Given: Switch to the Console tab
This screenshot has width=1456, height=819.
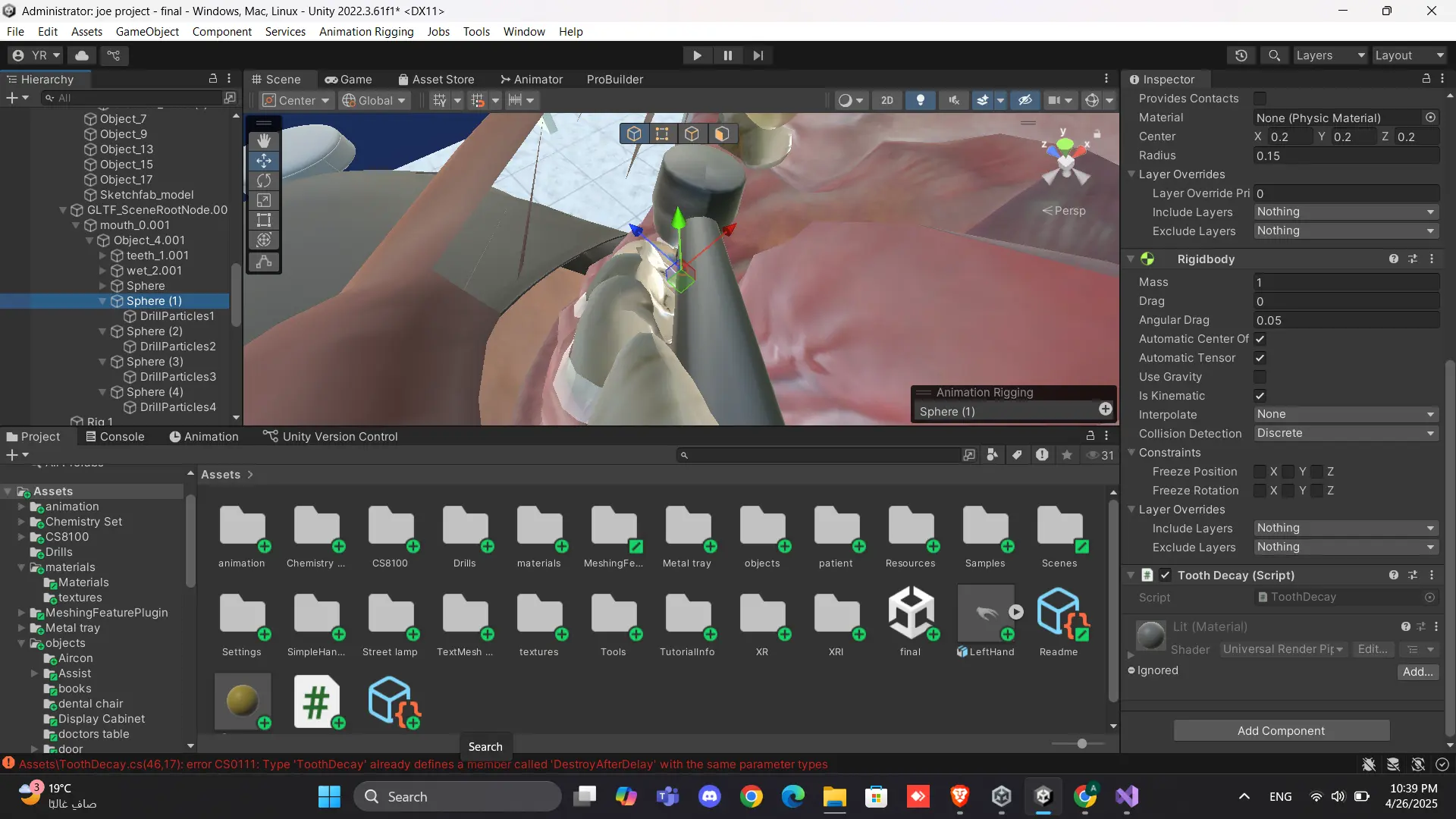Looking at the screenshot, I should [x=115, y=437].
